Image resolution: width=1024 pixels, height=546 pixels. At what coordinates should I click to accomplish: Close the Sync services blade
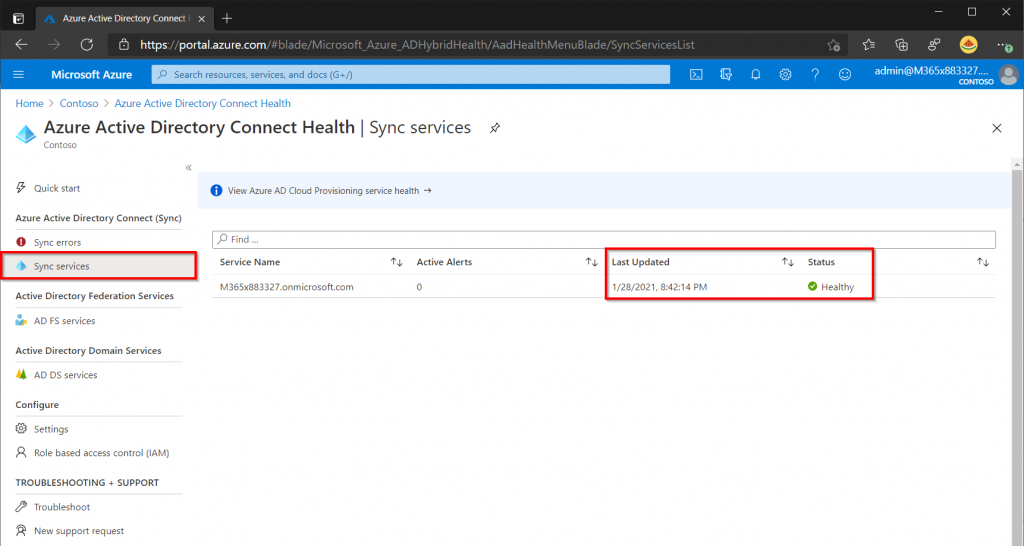click(x=997, y=128)
